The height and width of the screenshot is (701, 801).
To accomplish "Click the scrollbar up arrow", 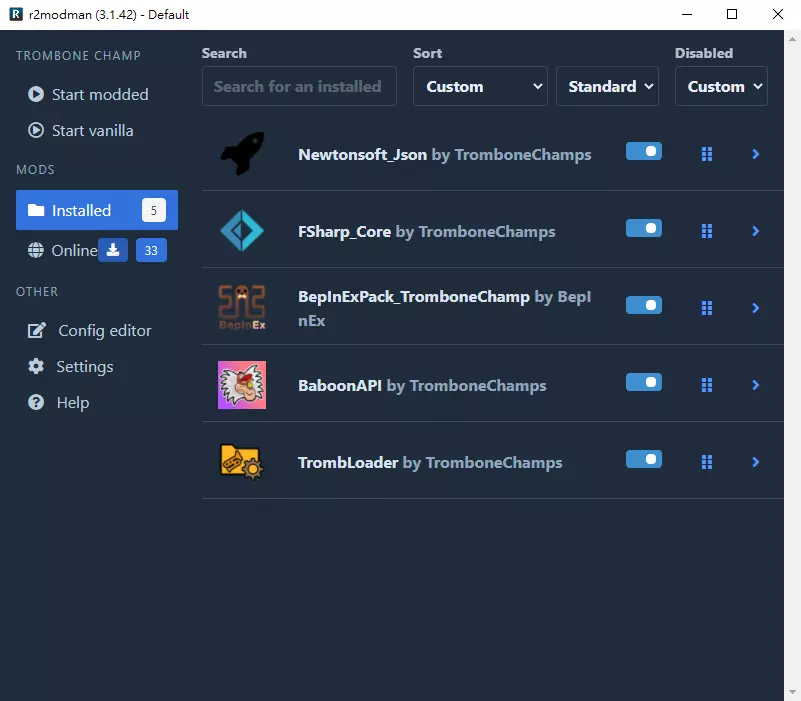I will click(792, 39).
